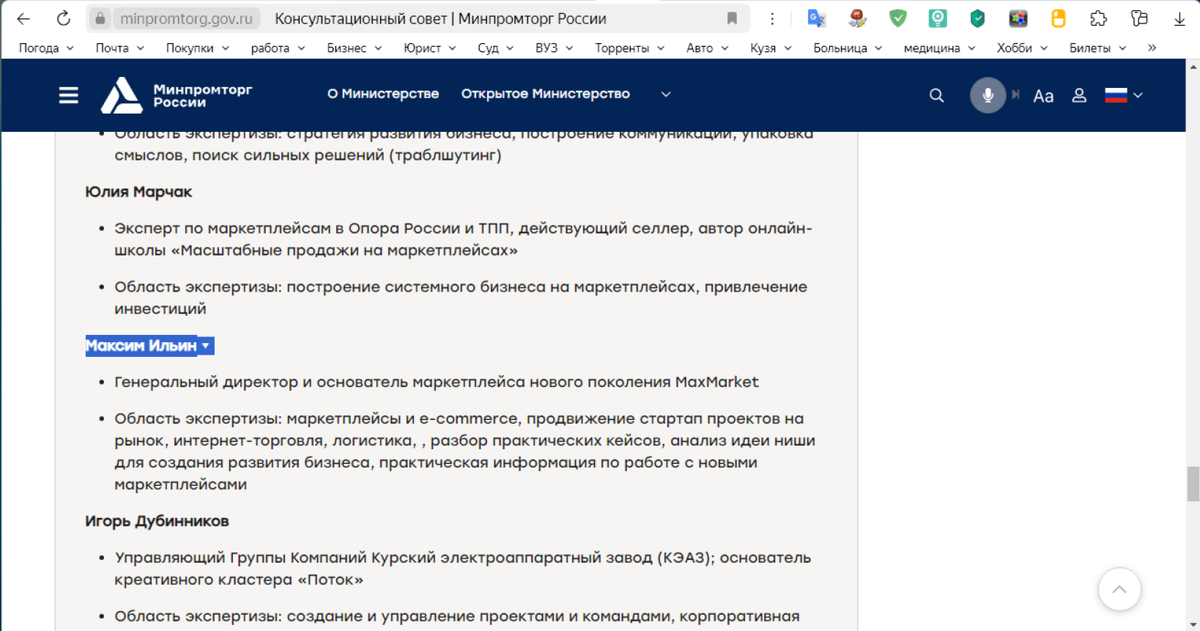Click the Минпромторг России logo
Image resolution: width=1200 pixels, height=631 pixels.
point(176,95)
